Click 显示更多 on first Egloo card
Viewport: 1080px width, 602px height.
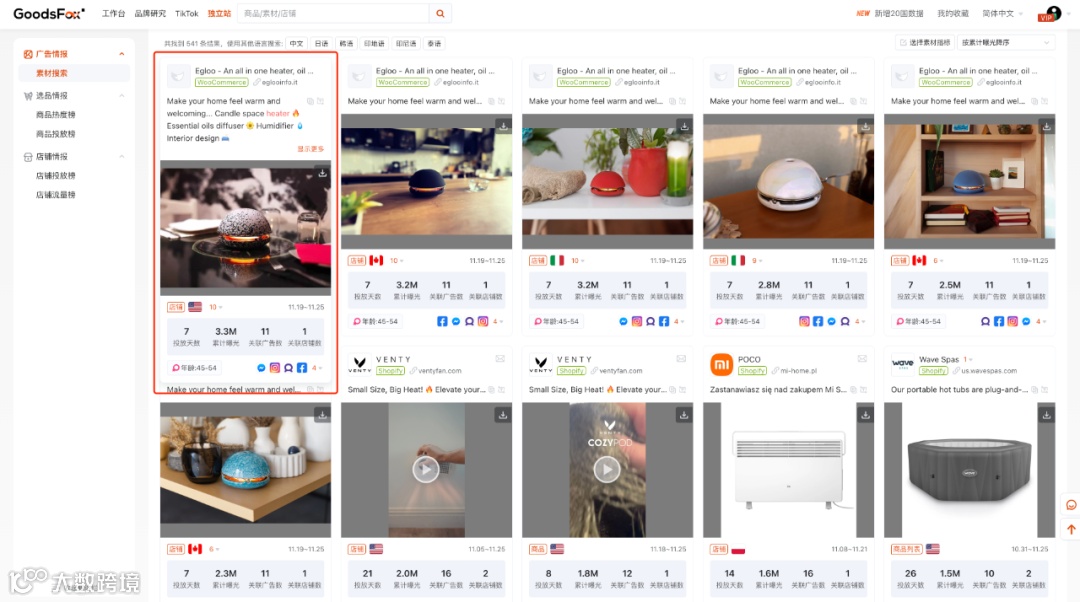[311, 149]
